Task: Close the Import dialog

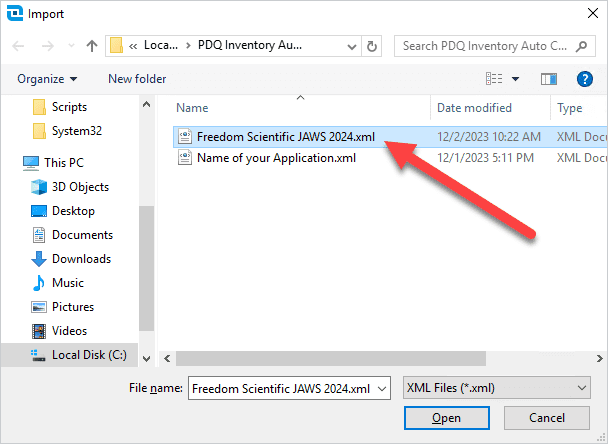Action: click(x=592, y=14)
